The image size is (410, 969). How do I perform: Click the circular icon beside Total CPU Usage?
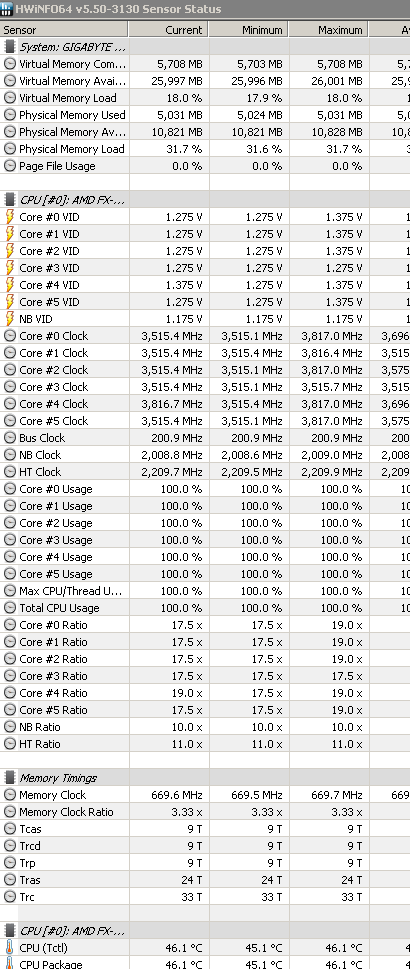[9, 607]
